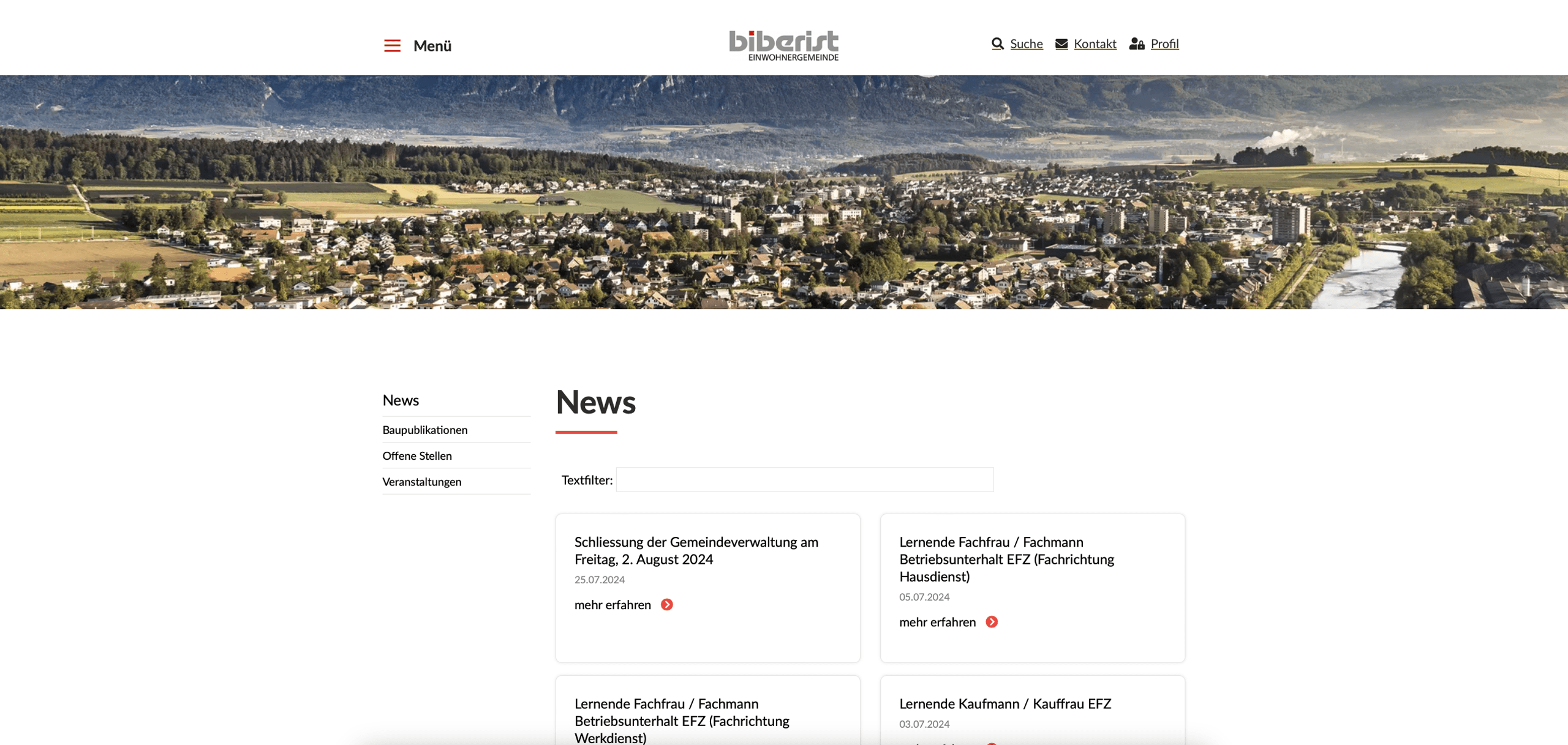Open Baupublikationen in the sidebar
This screenshot has width=1568, height=745.
tap(424, 430)
